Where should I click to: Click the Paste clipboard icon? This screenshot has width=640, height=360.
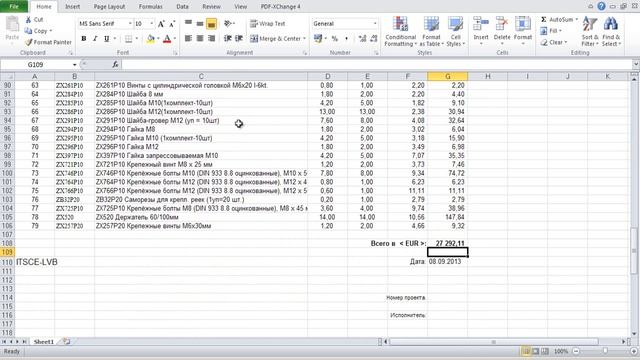(x=12, y=25)
